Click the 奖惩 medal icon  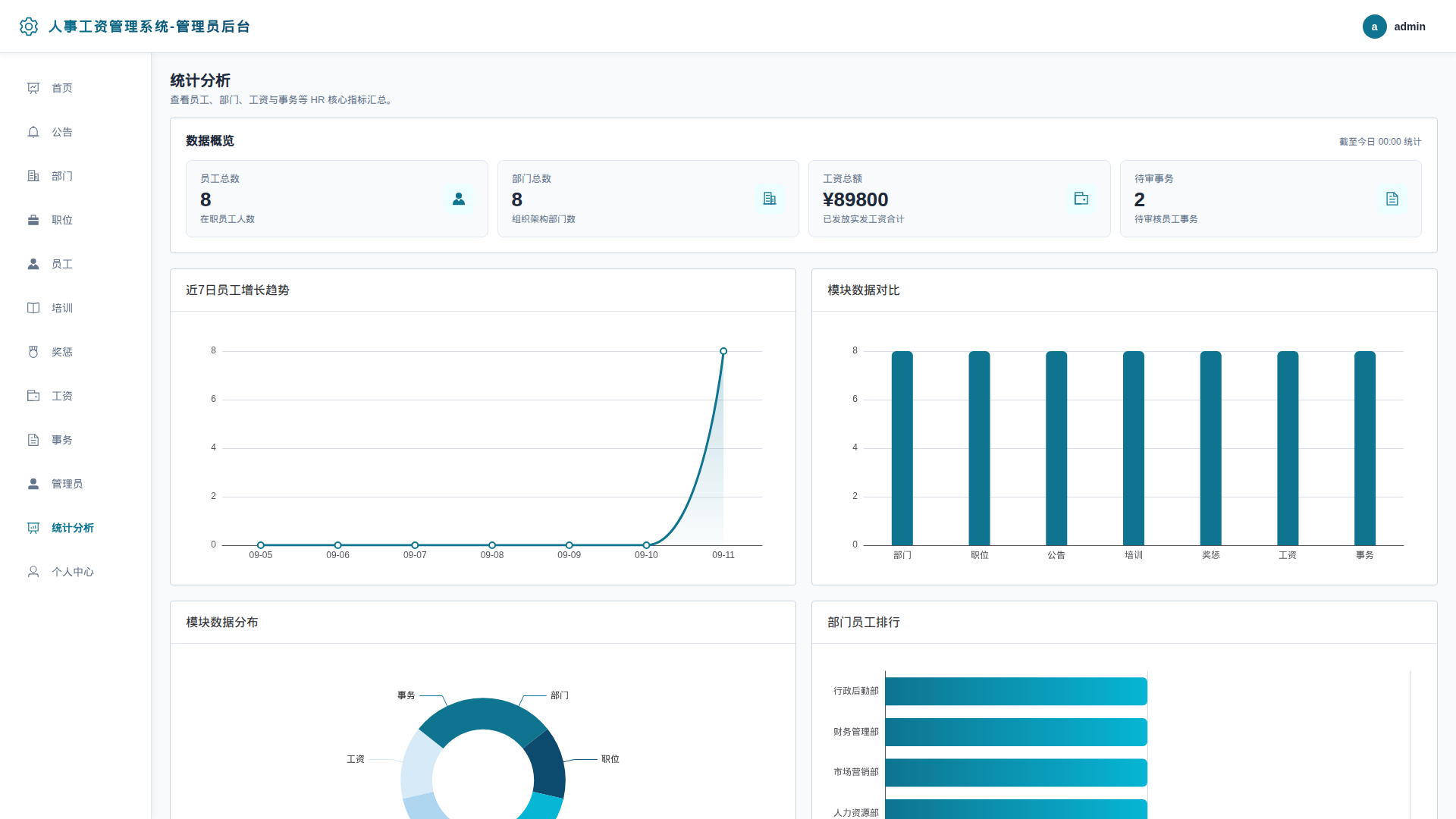pyautogui.click(x=33, y=352)
